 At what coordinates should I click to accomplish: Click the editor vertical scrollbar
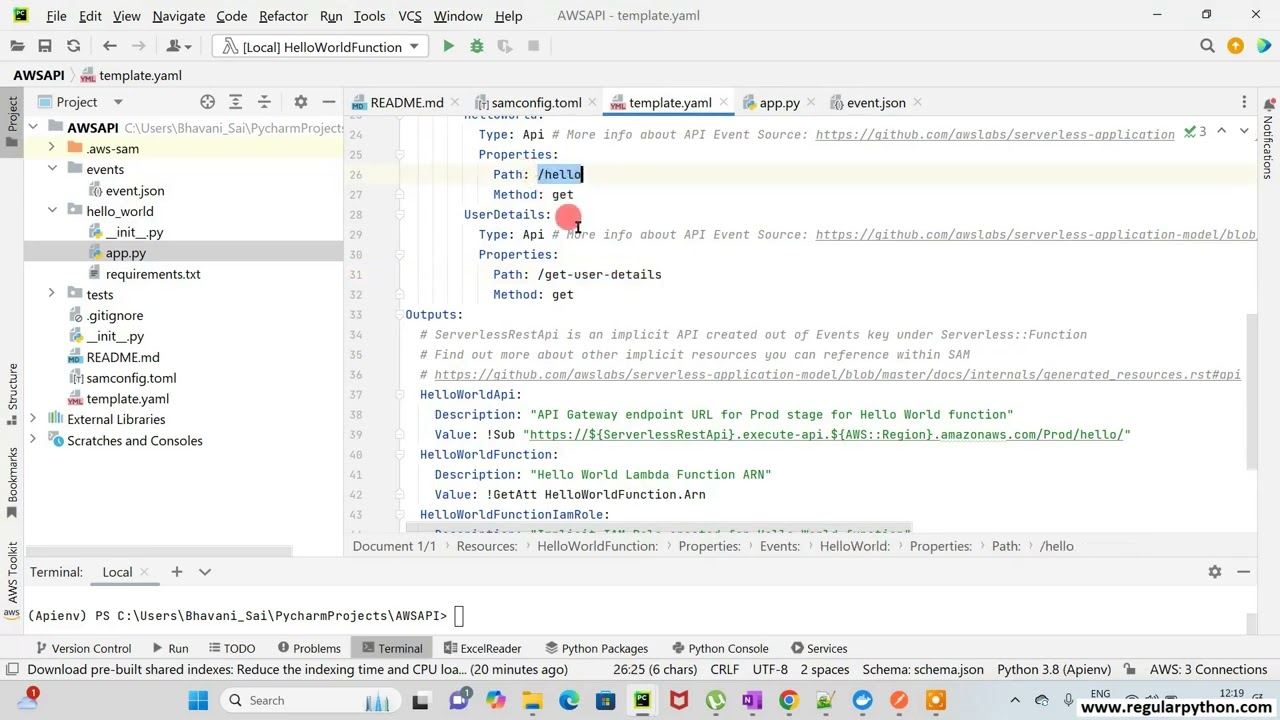(x=1250, y=390)
